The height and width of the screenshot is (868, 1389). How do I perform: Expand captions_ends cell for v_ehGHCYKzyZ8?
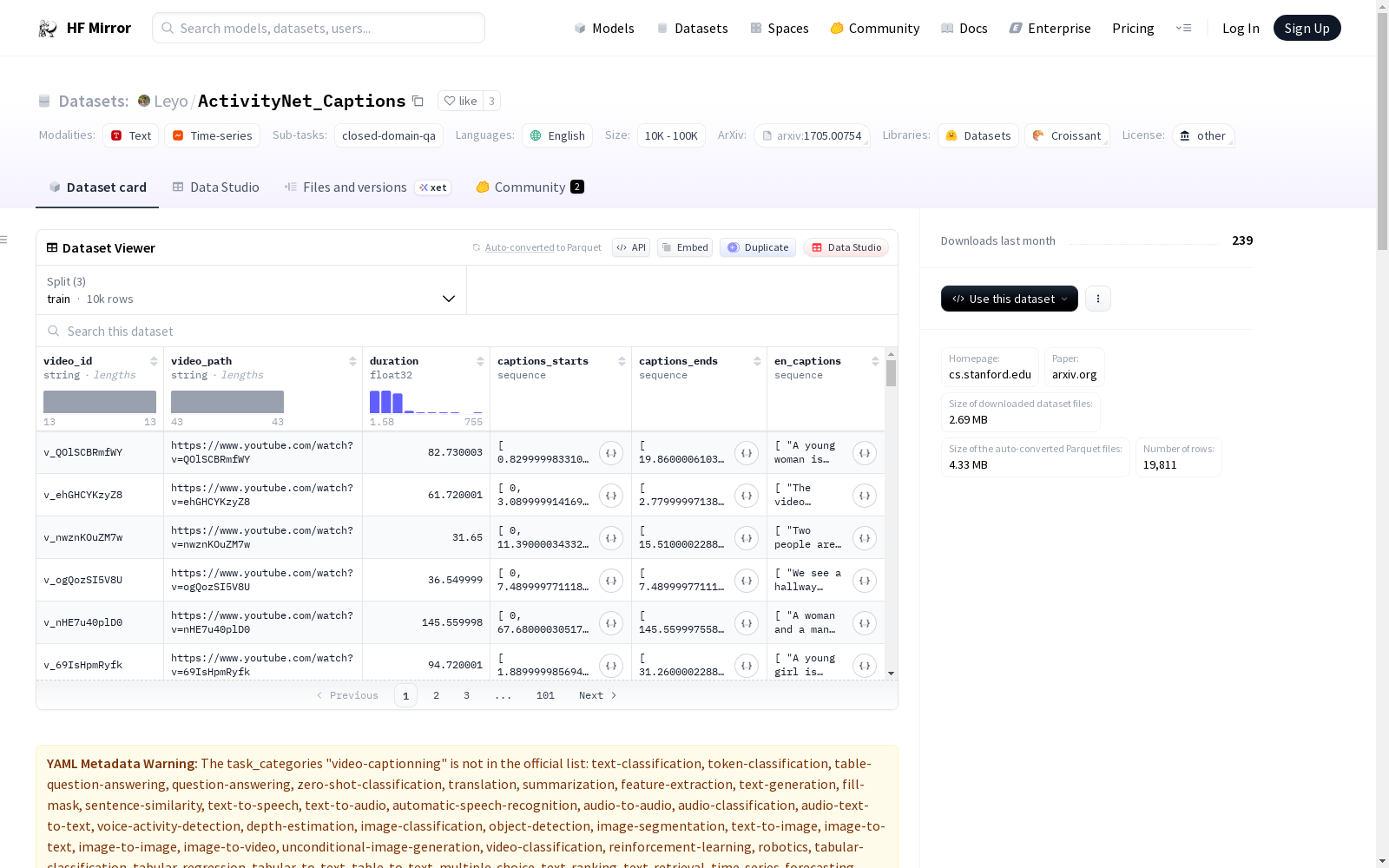(x=747, y=496)
